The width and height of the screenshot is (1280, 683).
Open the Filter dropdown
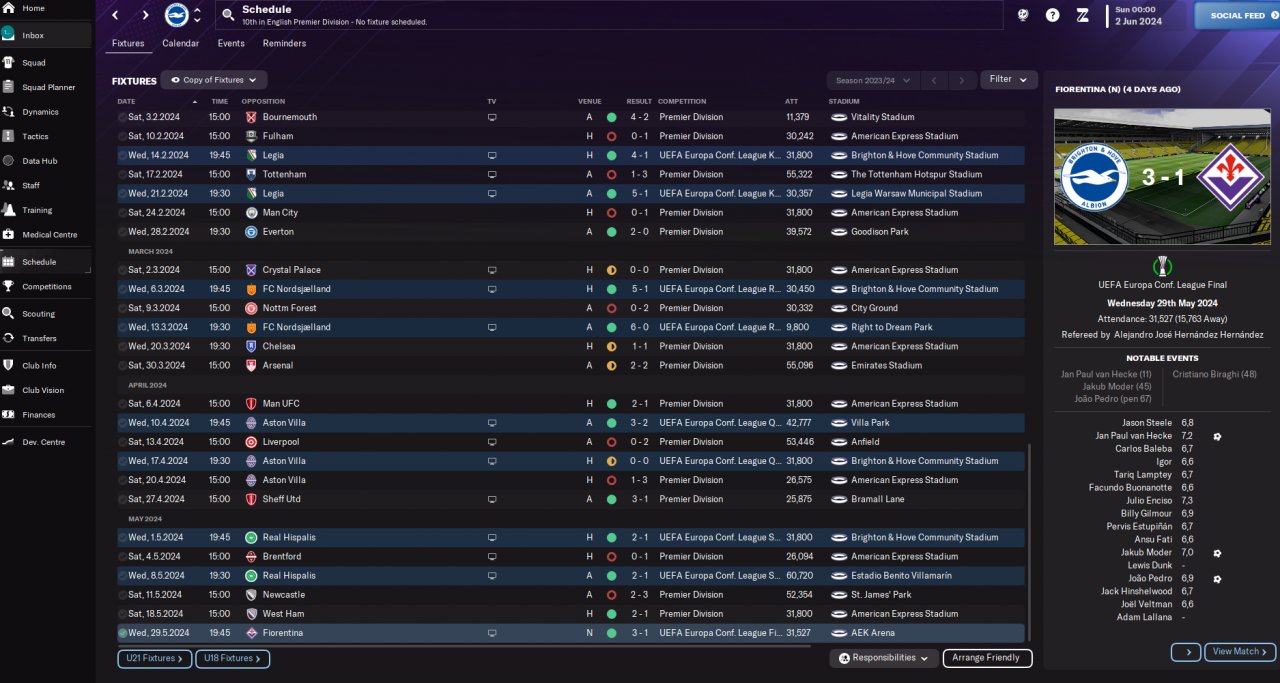pos(1008,79)
